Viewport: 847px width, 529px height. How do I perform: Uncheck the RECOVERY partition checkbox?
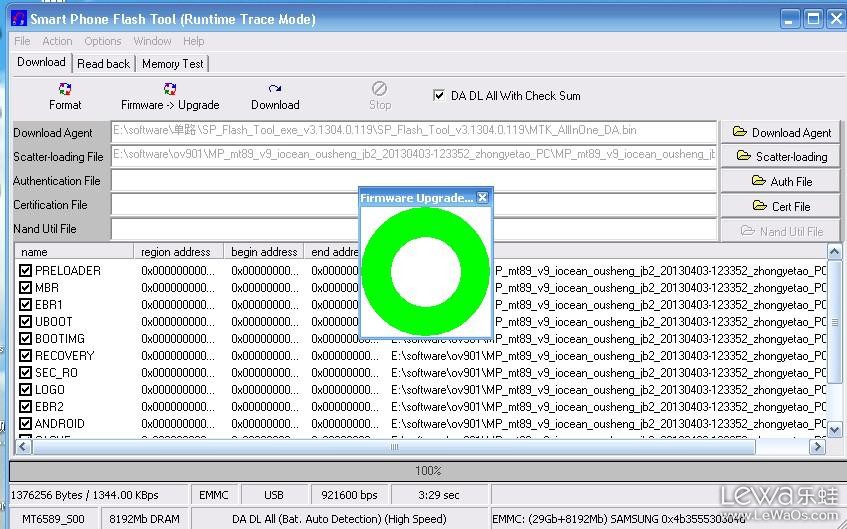tap(26, 356)
